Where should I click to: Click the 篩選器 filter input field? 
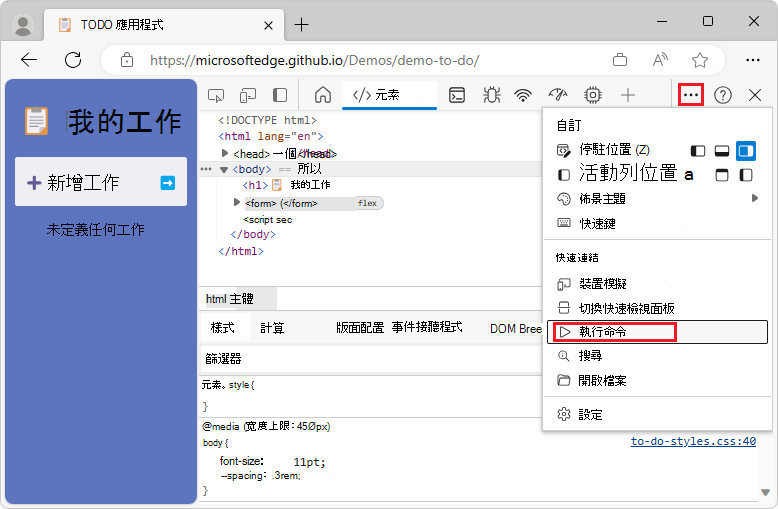click(x=371, y=359)
